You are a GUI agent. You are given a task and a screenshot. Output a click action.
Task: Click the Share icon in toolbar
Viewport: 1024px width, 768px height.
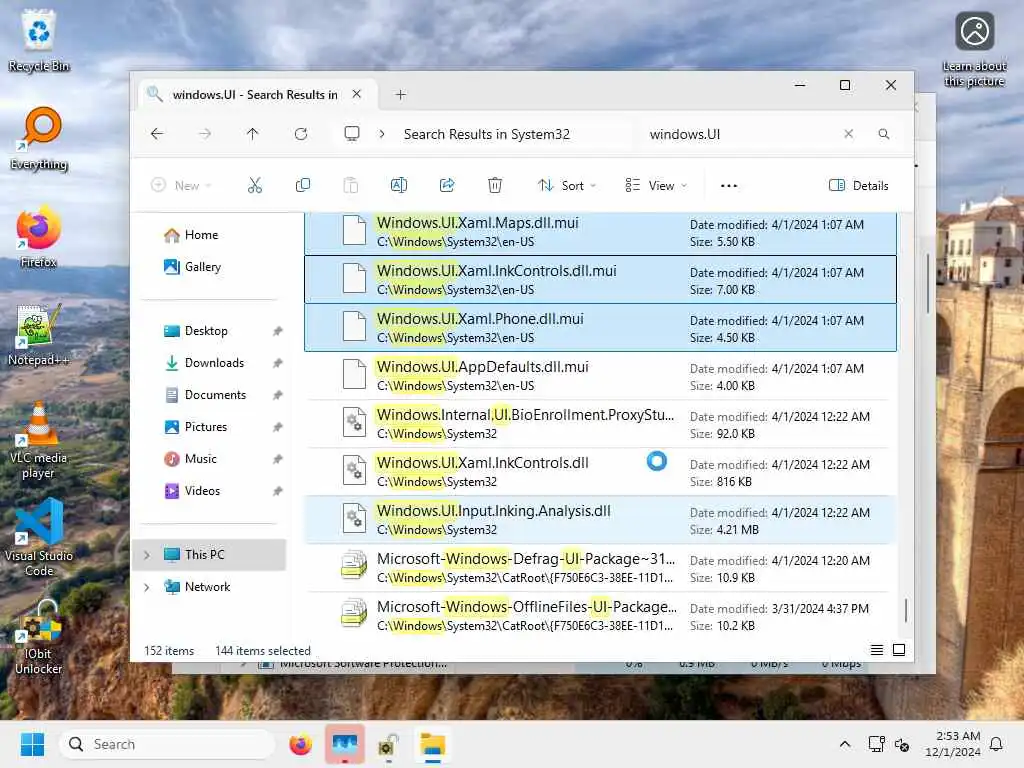click(447, 185)
